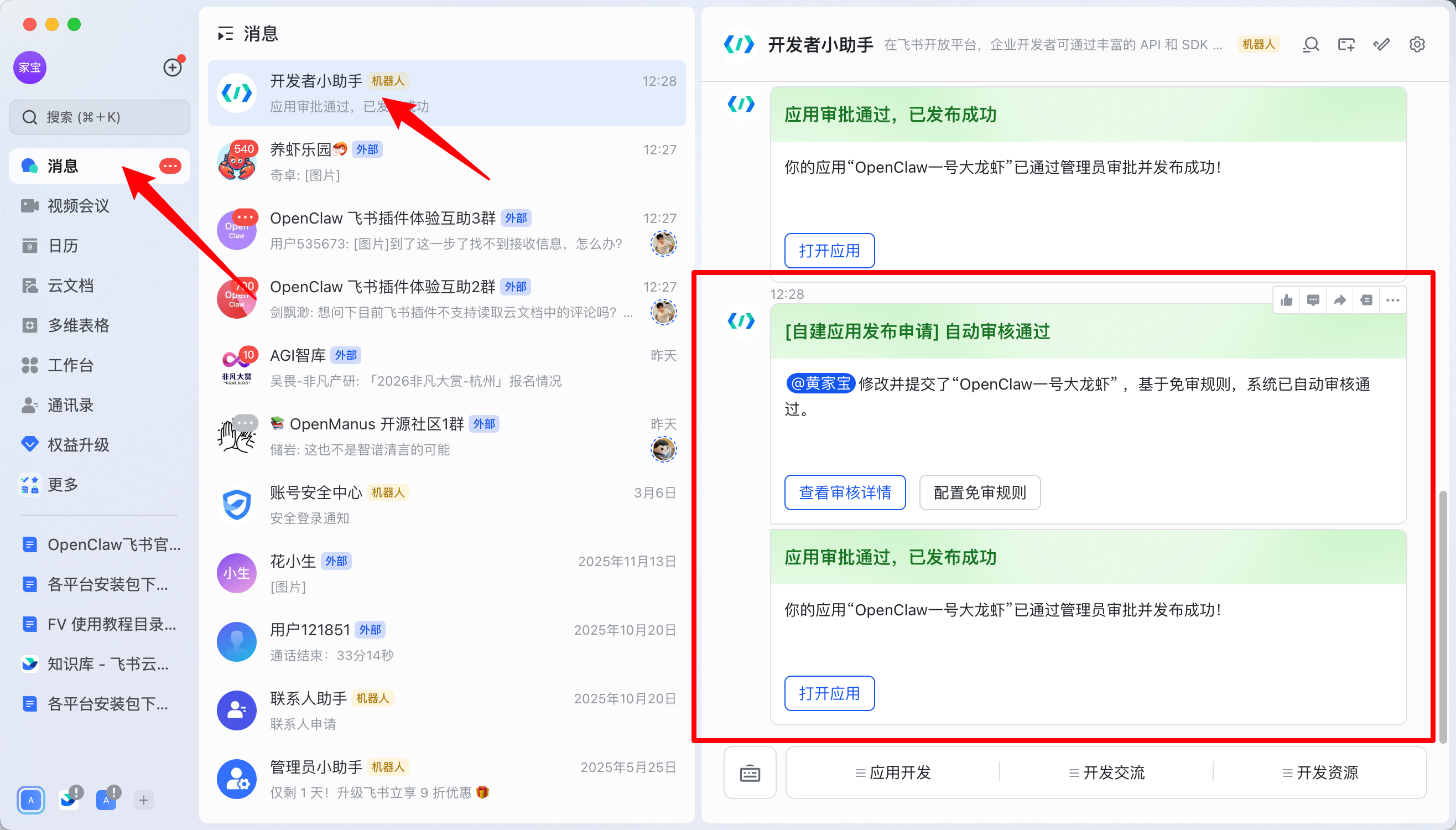The width and height of the screenshot is (1456, 830).
Task: Open the OpenClaw飞书官... pinned document
Action: click(x=99, y=544)
